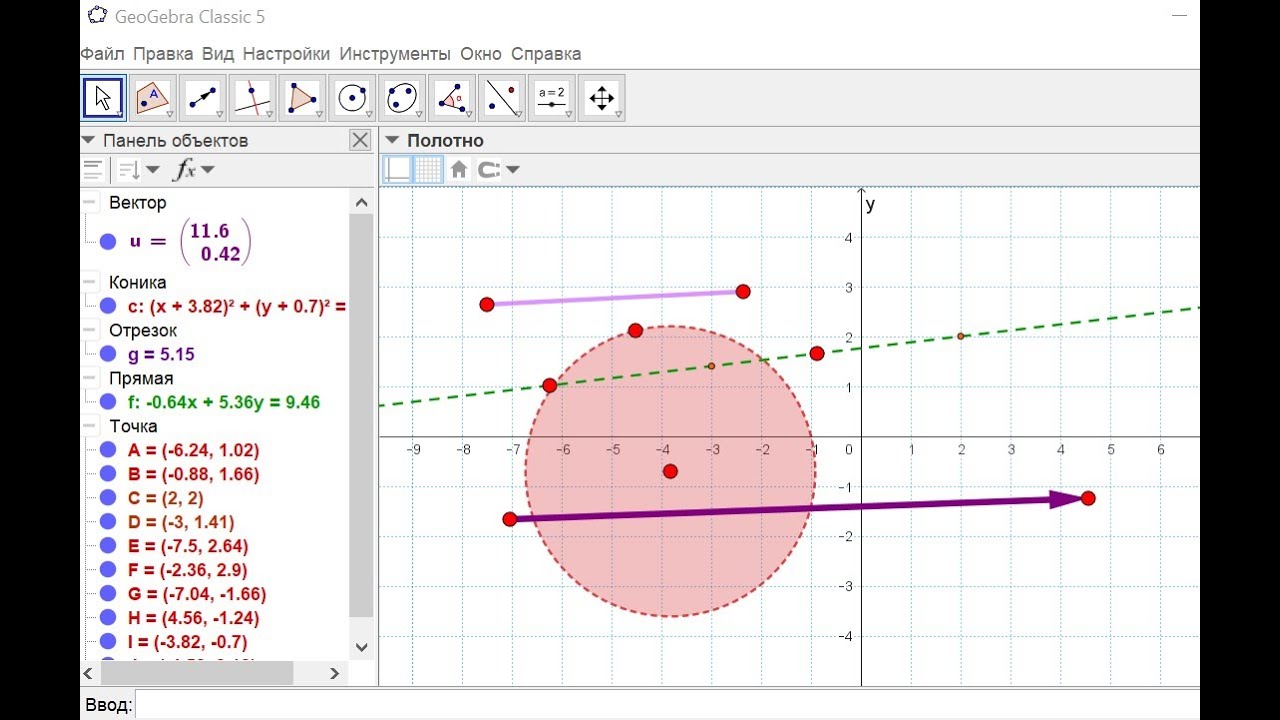The image size is (1280, 720).
Task: Open the Окно menu
Action: [x=481, y=54]
